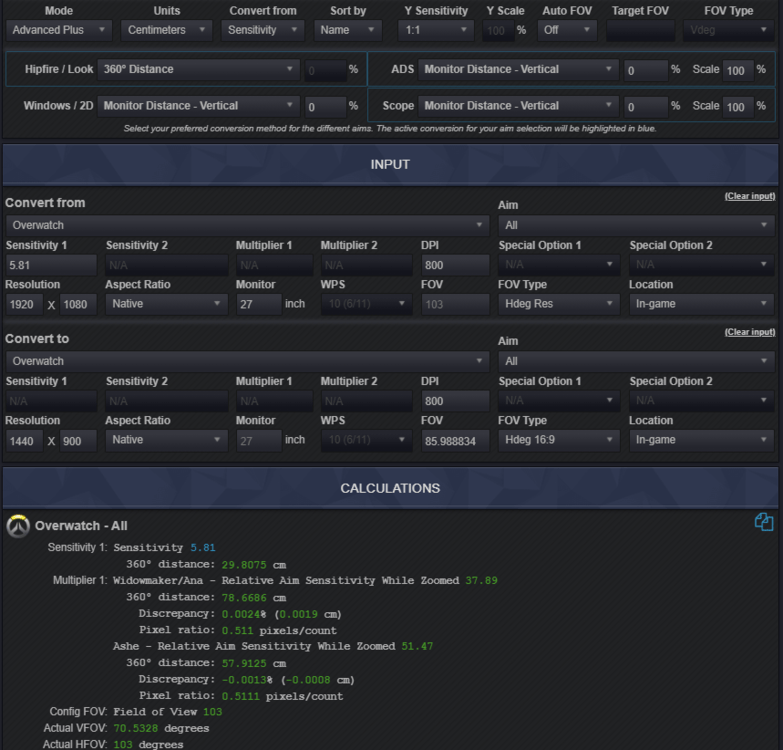This screenshot has width=783, height=750.
Task: Click the Target FOV input field
Action: pyautogui.click(x=640, y=31)
